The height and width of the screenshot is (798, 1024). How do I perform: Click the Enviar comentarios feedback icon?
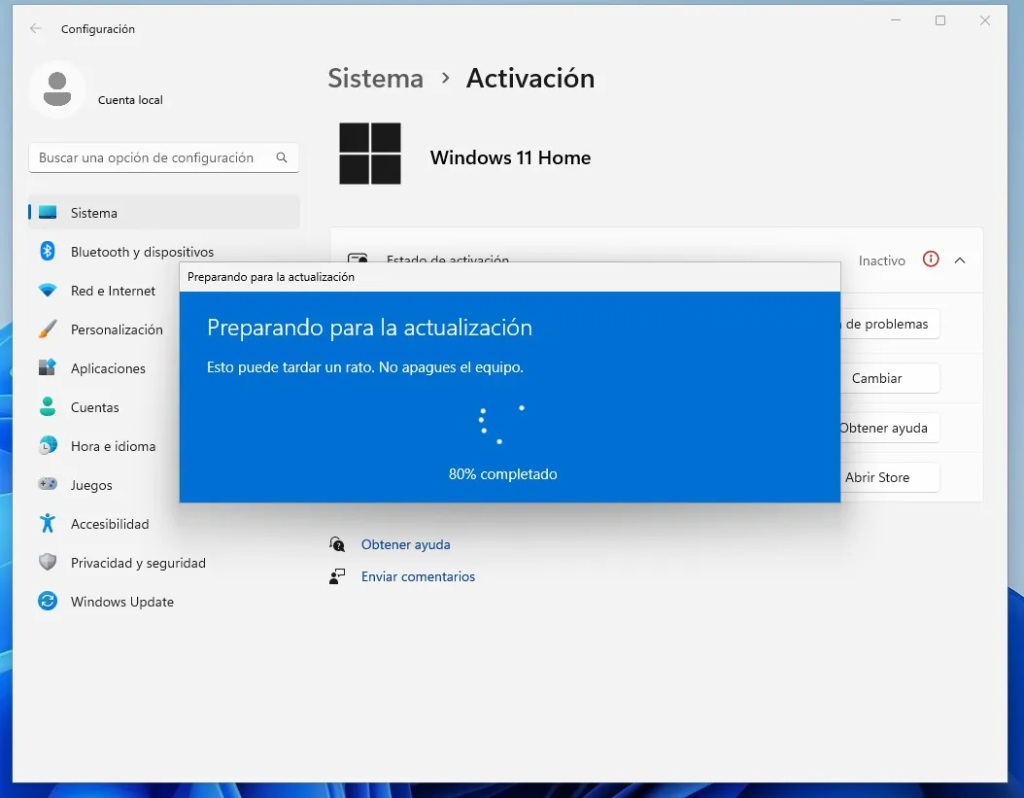click(337, 576)
